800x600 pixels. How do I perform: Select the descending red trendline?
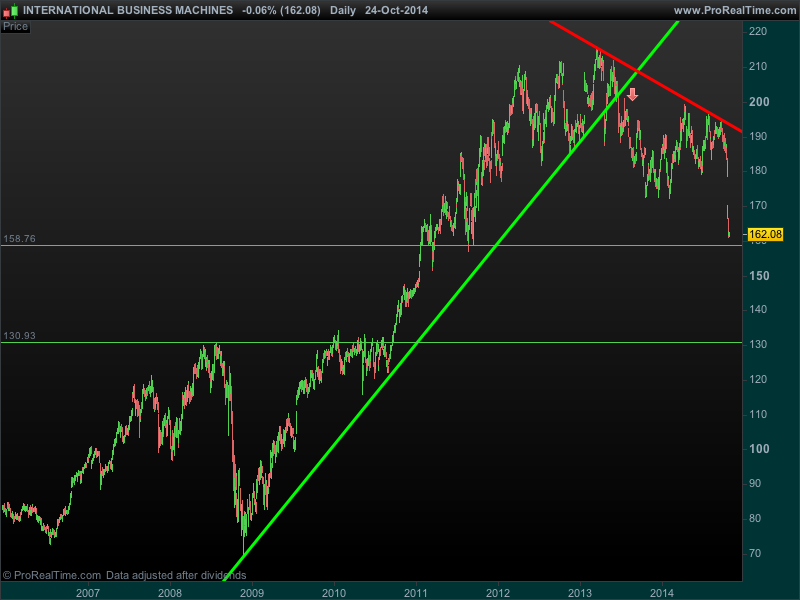(645, 76)
